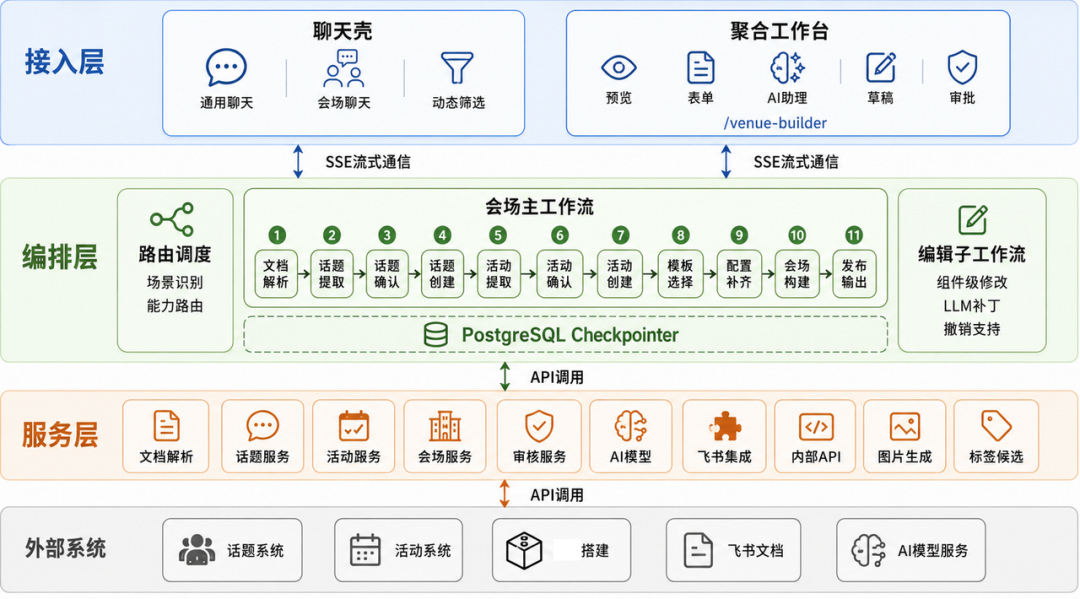Click the 会场服务 building icon
1080x599 pixels.
[445, 427]
